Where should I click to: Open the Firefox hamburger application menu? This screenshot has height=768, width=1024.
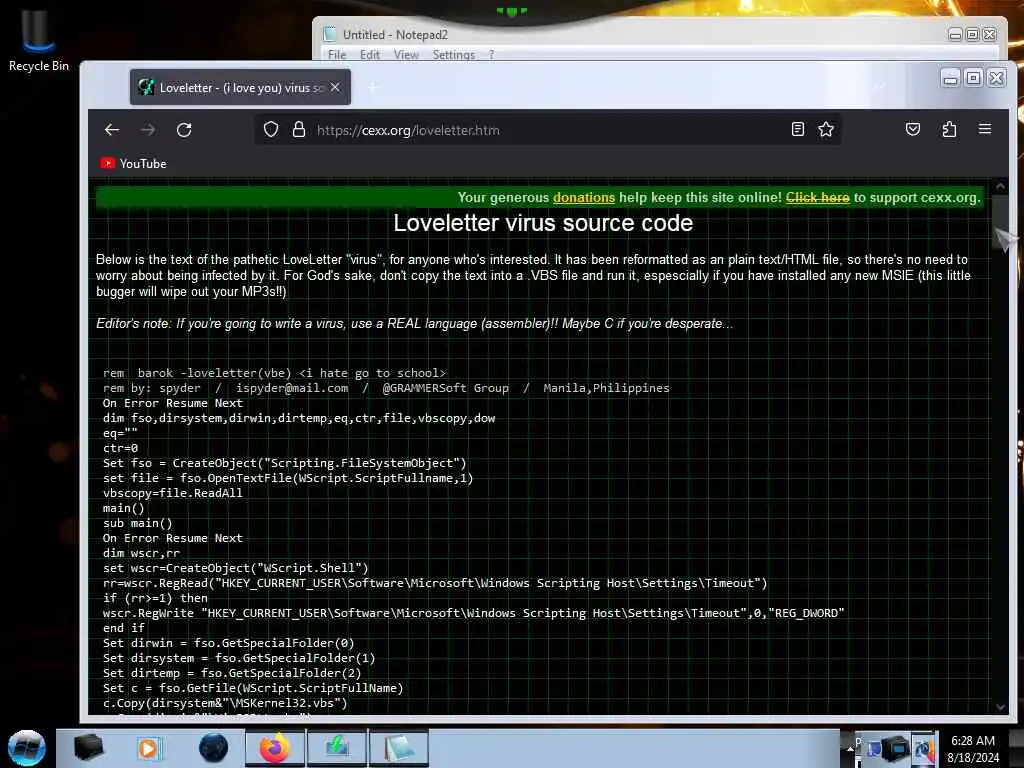tap(985, 129)
